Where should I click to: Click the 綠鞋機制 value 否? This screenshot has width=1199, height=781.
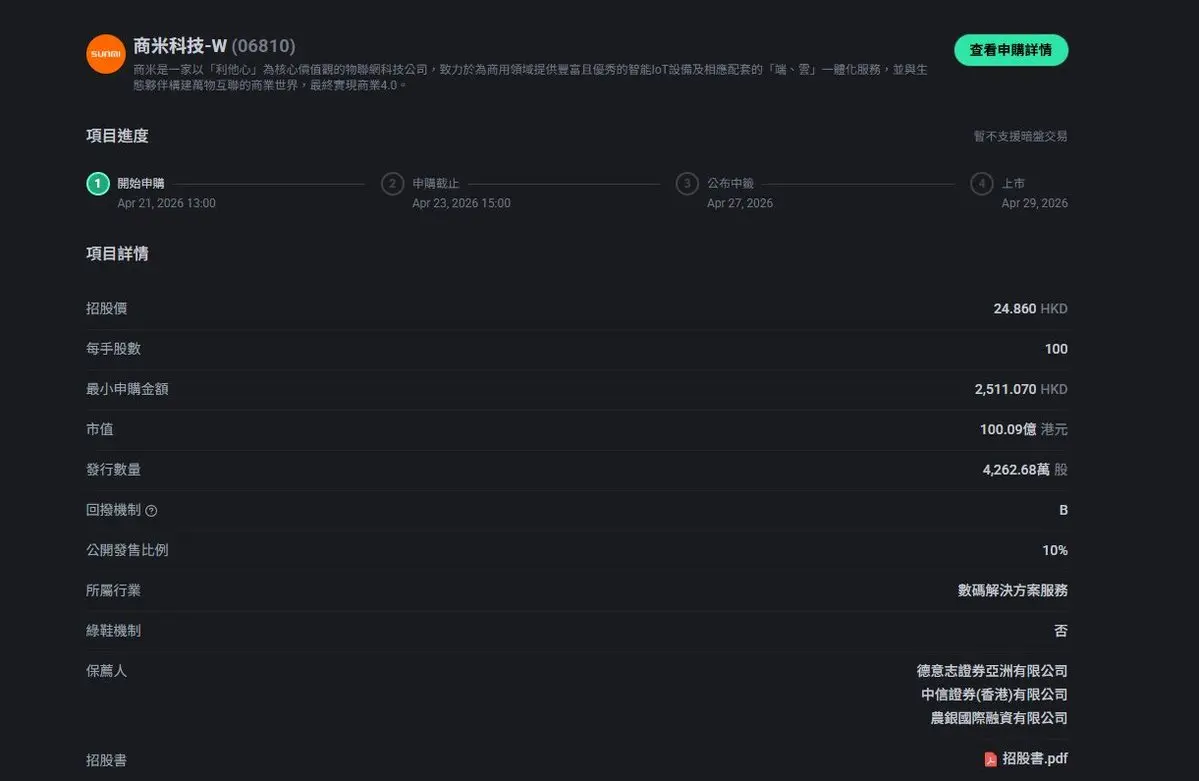coord(1061,631)
